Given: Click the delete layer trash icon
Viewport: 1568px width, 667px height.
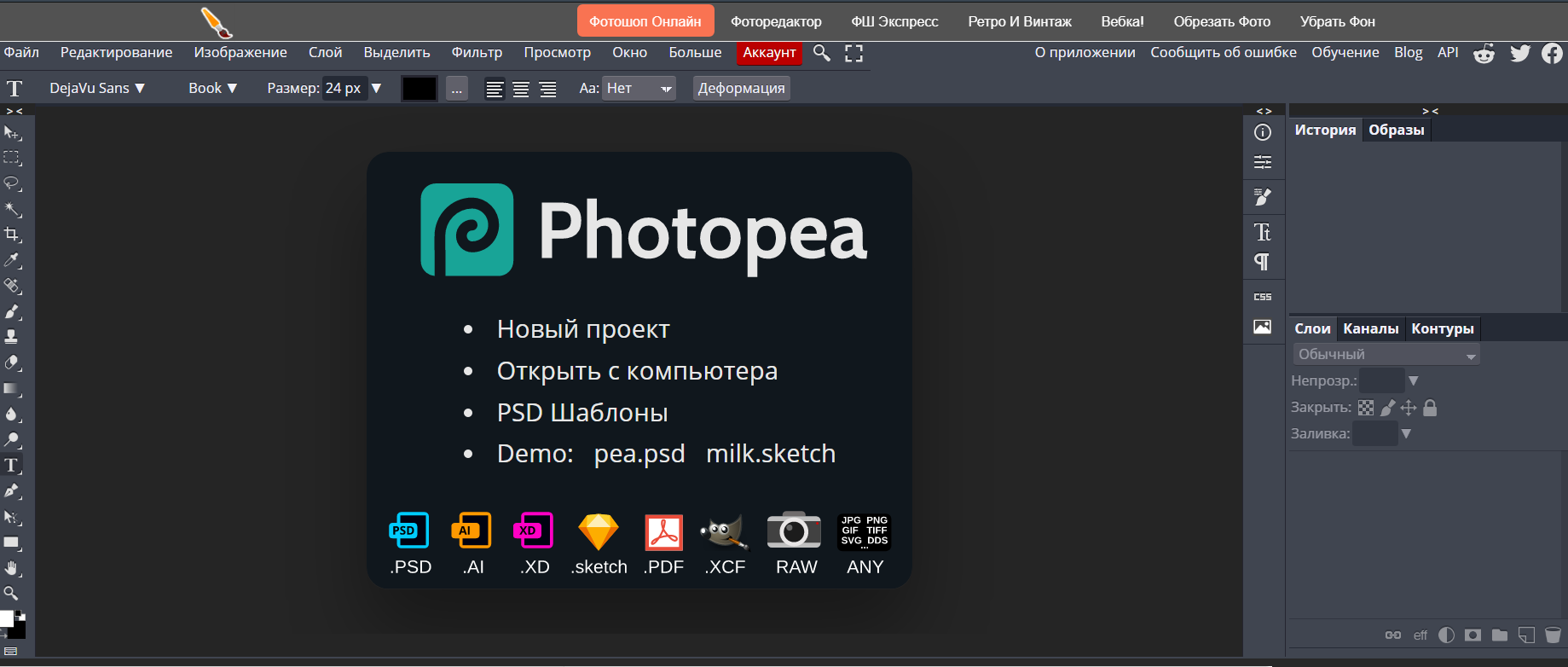Looking at the screenshot, I should click(x=1553, y=635).
